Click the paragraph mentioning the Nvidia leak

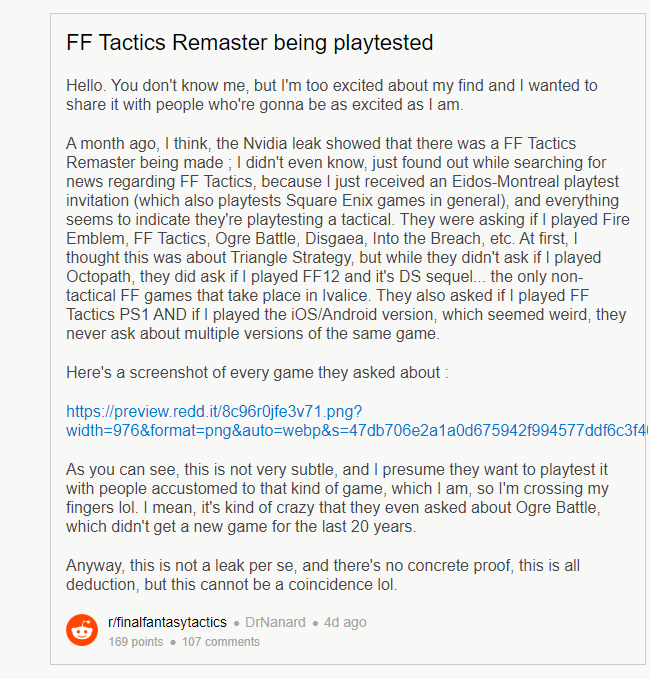tap(348, 238)
